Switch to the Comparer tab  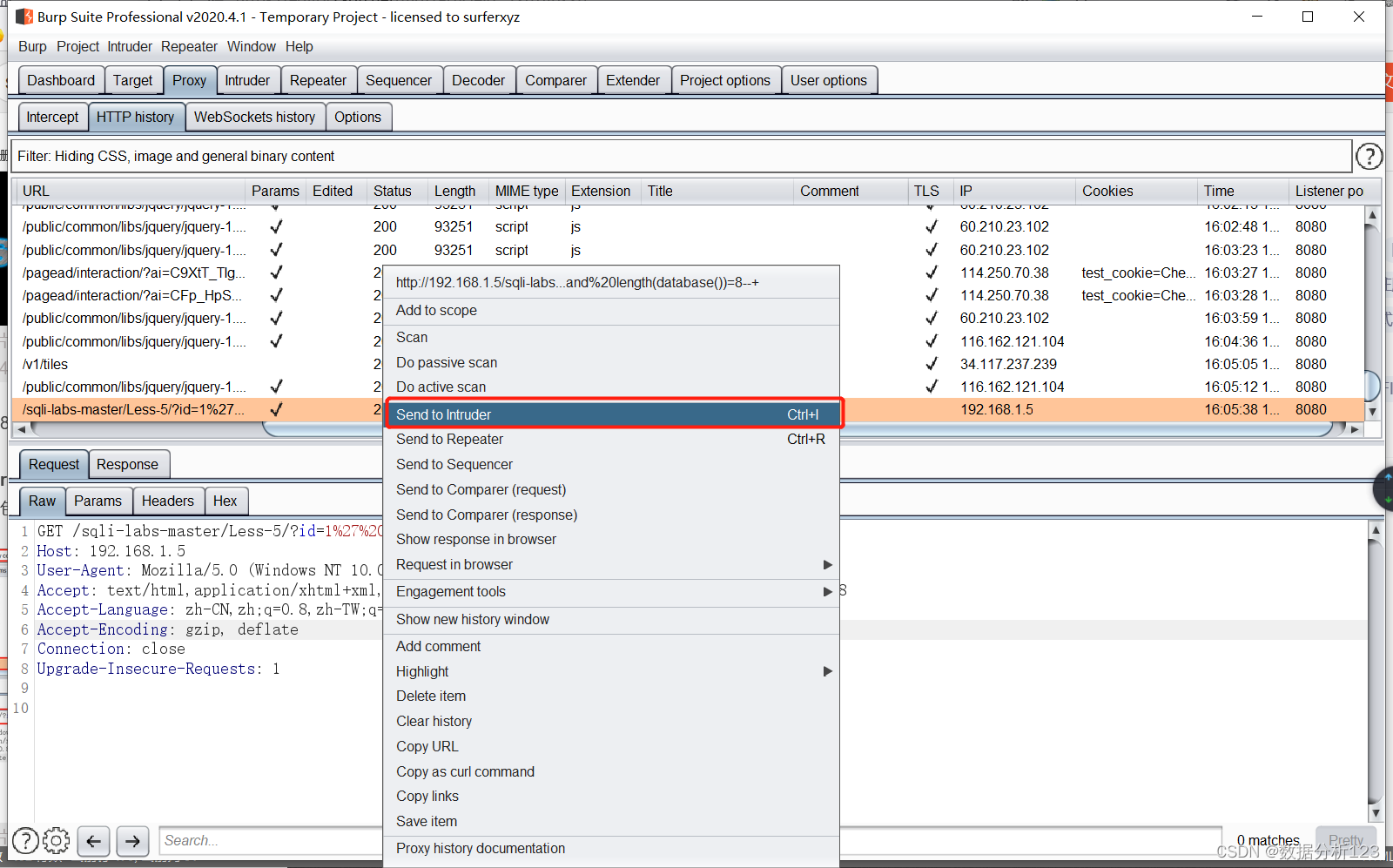pos(555,81)
